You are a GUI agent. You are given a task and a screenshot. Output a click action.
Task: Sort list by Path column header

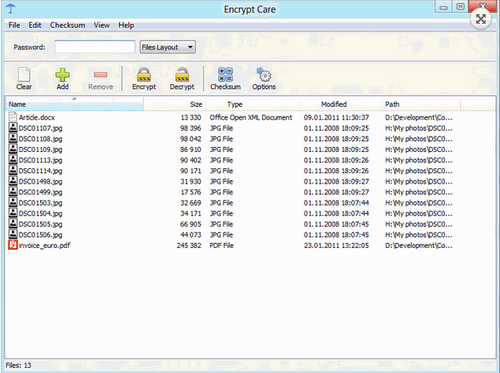tap(421, 104)
